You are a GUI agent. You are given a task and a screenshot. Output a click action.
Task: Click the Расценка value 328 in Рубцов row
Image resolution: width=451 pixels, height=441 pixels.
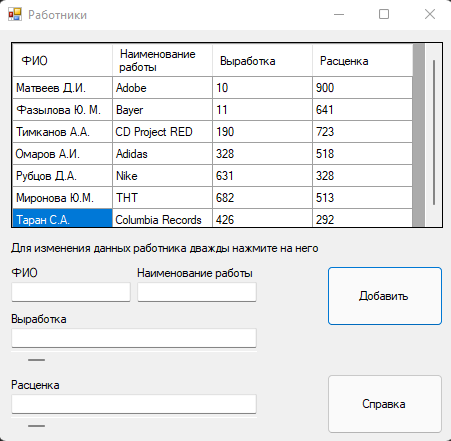pyautogui.click(x=362, y=176)
